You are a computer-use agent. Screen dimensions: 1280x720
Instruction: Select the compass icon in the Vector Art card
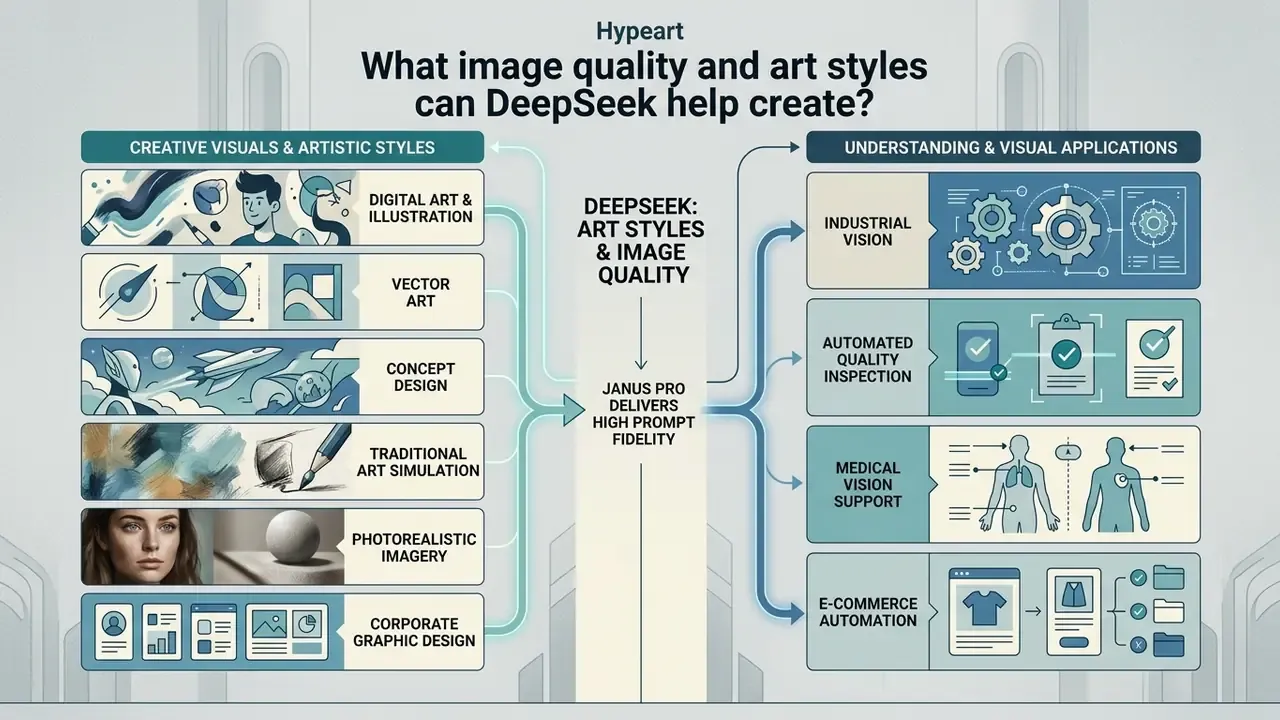[x=129, y=294]
